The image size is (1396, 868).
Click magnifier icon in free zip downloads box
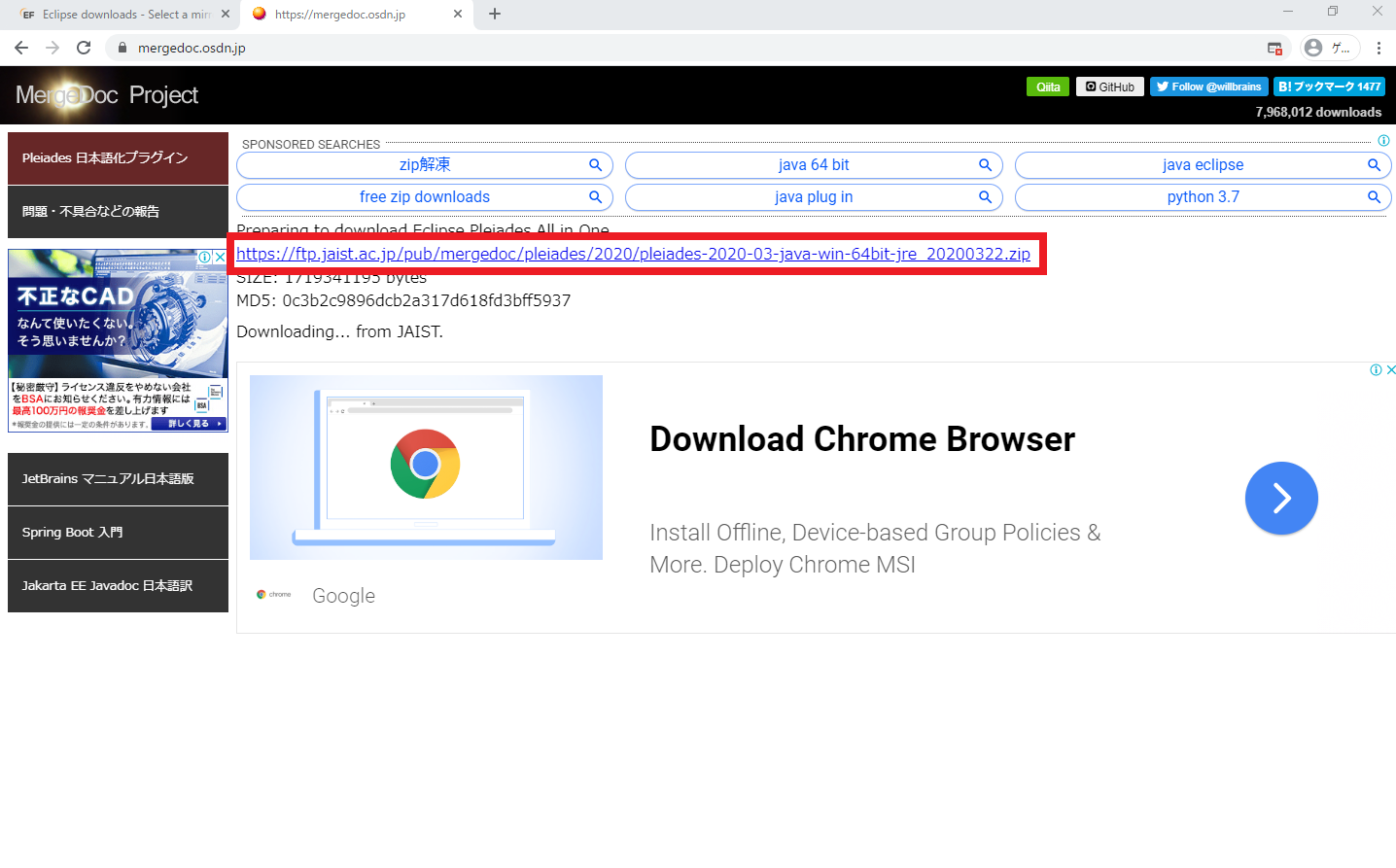pyautogui.click(x=596, y=197)
